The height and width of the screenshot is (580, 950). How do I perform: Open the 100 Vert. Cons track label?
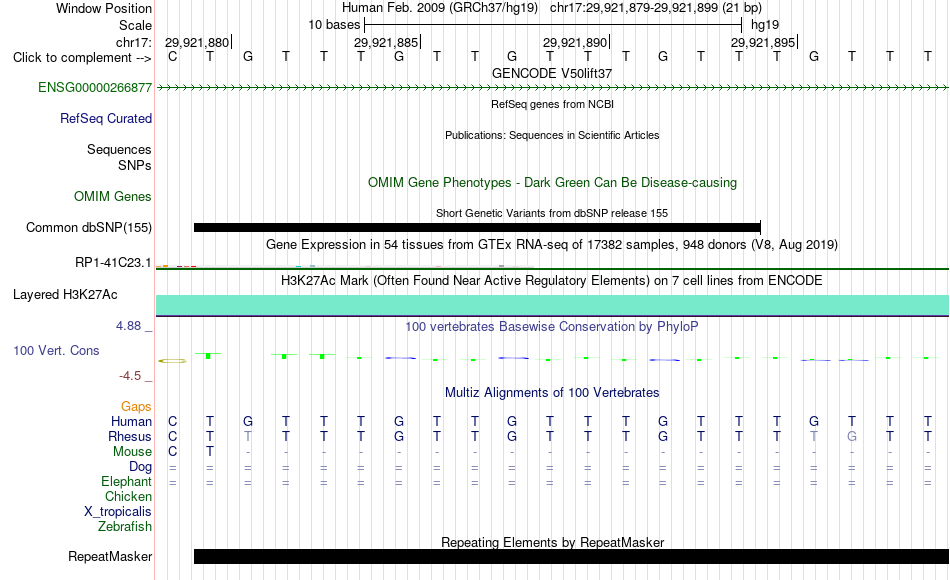[56, 351]
